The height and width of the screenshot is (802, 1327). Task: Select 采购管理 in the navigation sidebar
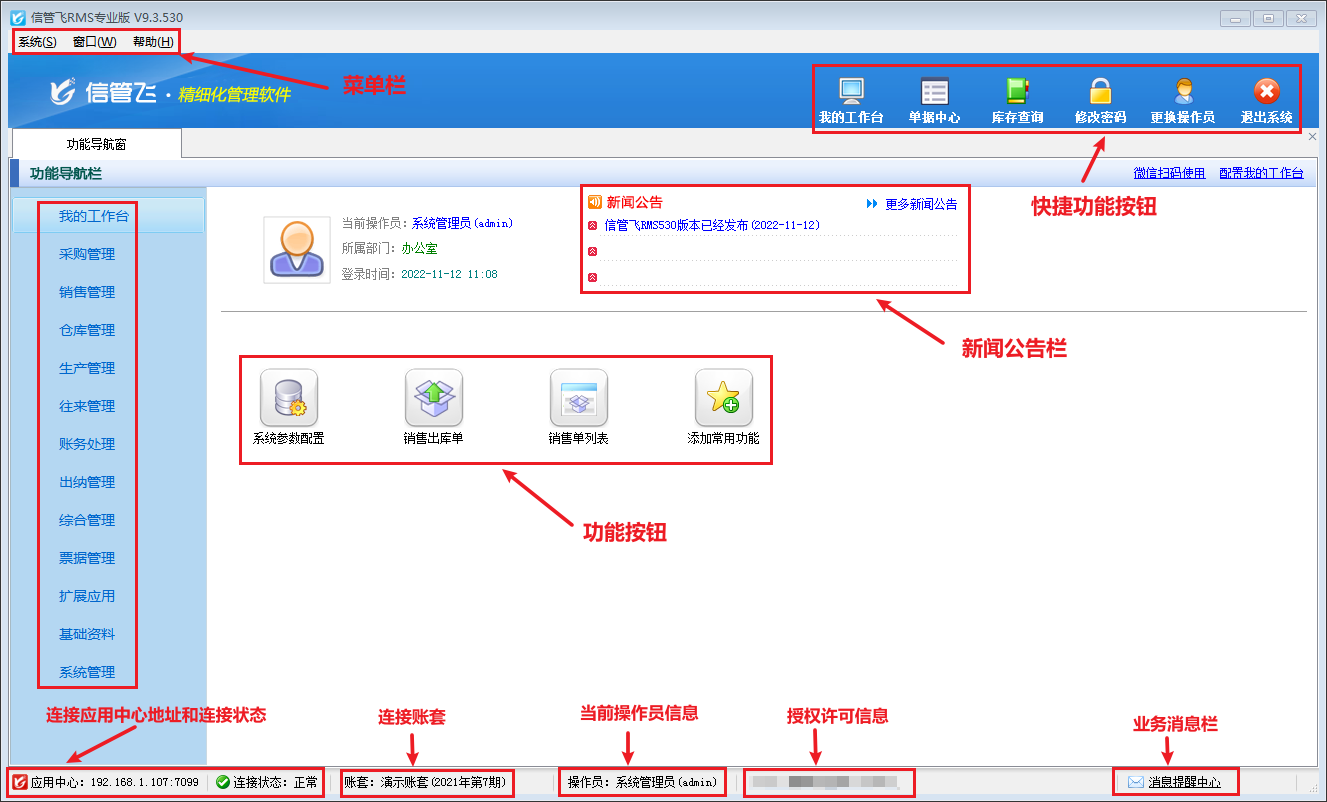(87, 254)
